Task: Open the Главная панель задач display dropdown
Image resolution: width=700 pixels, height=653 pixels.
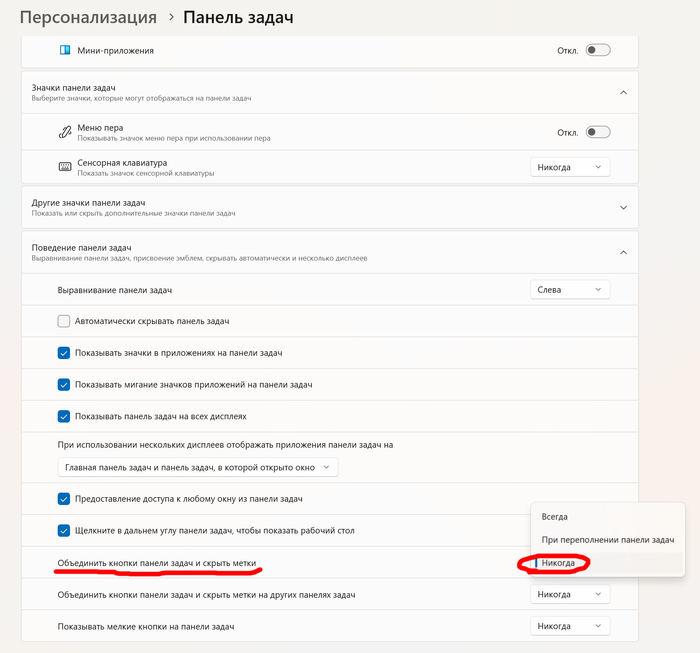Action: tap(198, 467)
